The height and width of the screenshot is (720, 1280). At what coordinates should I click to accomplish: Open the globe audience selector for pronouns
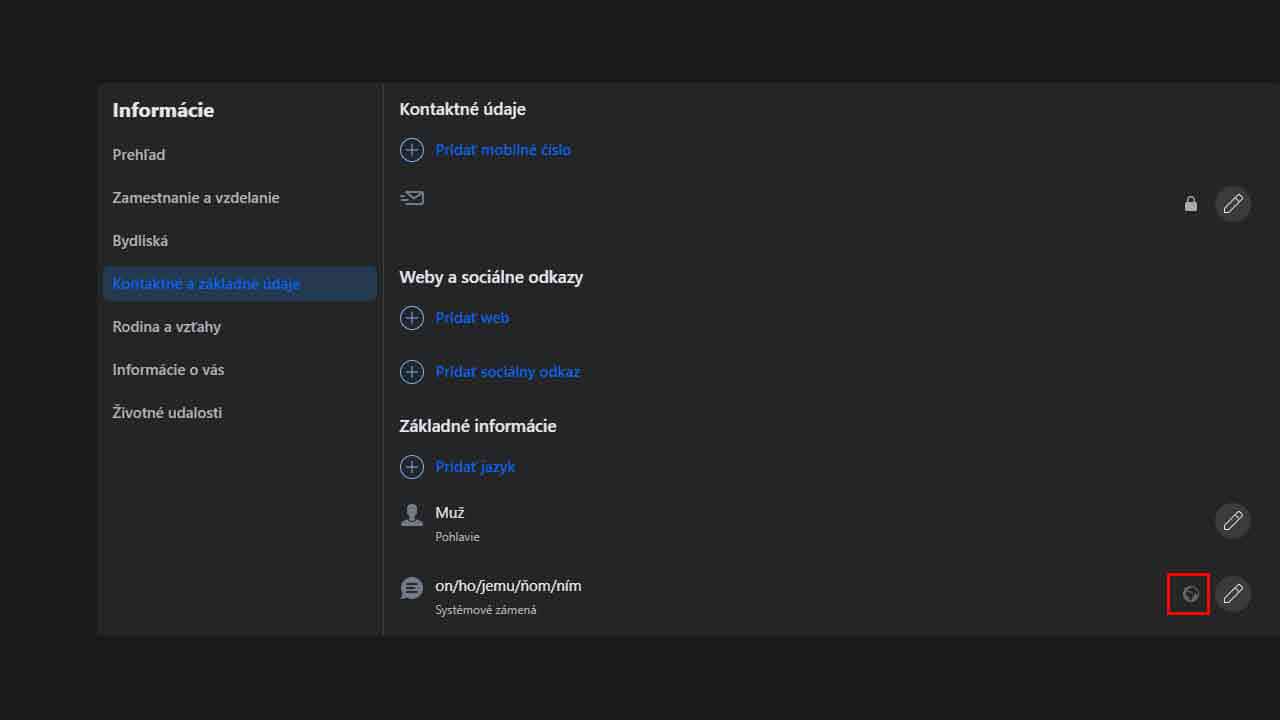(x=1190, y=594)
